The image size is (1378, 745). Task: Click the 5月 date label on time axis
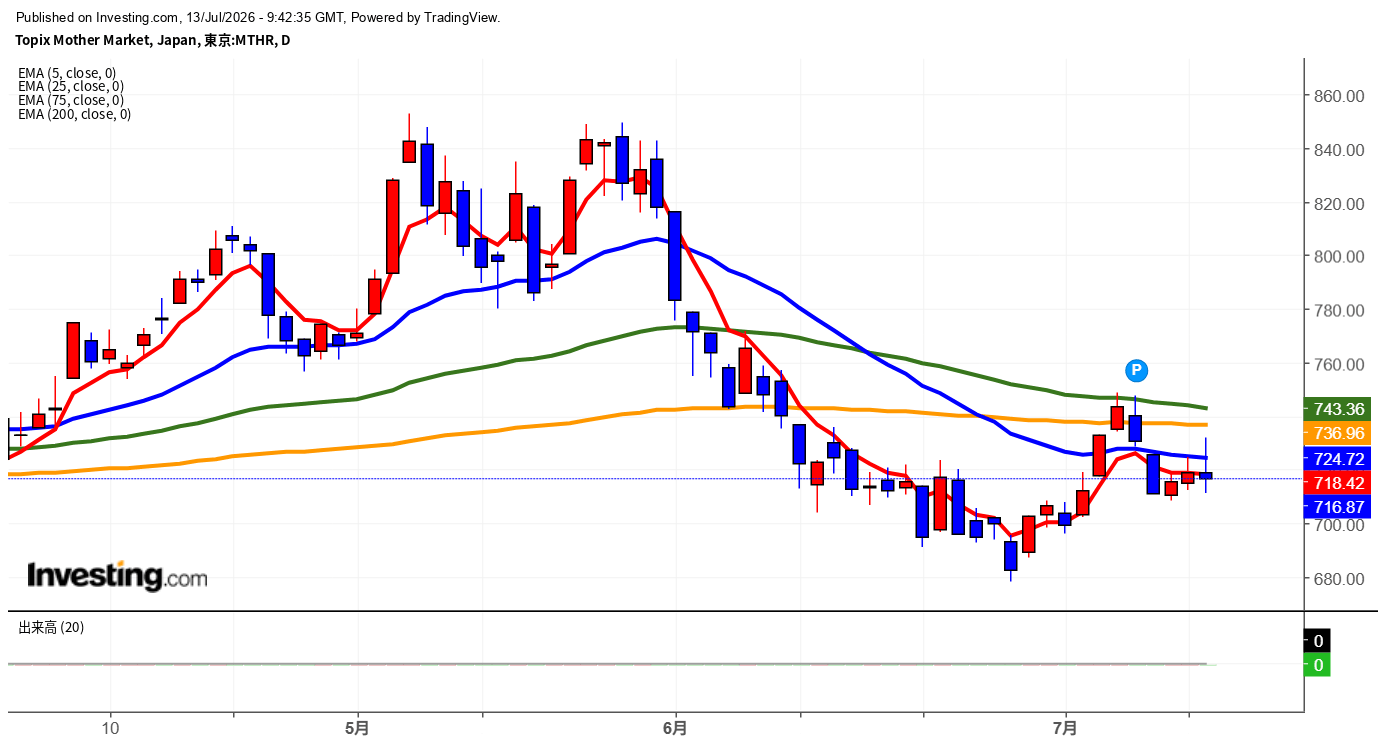point(357,728)
